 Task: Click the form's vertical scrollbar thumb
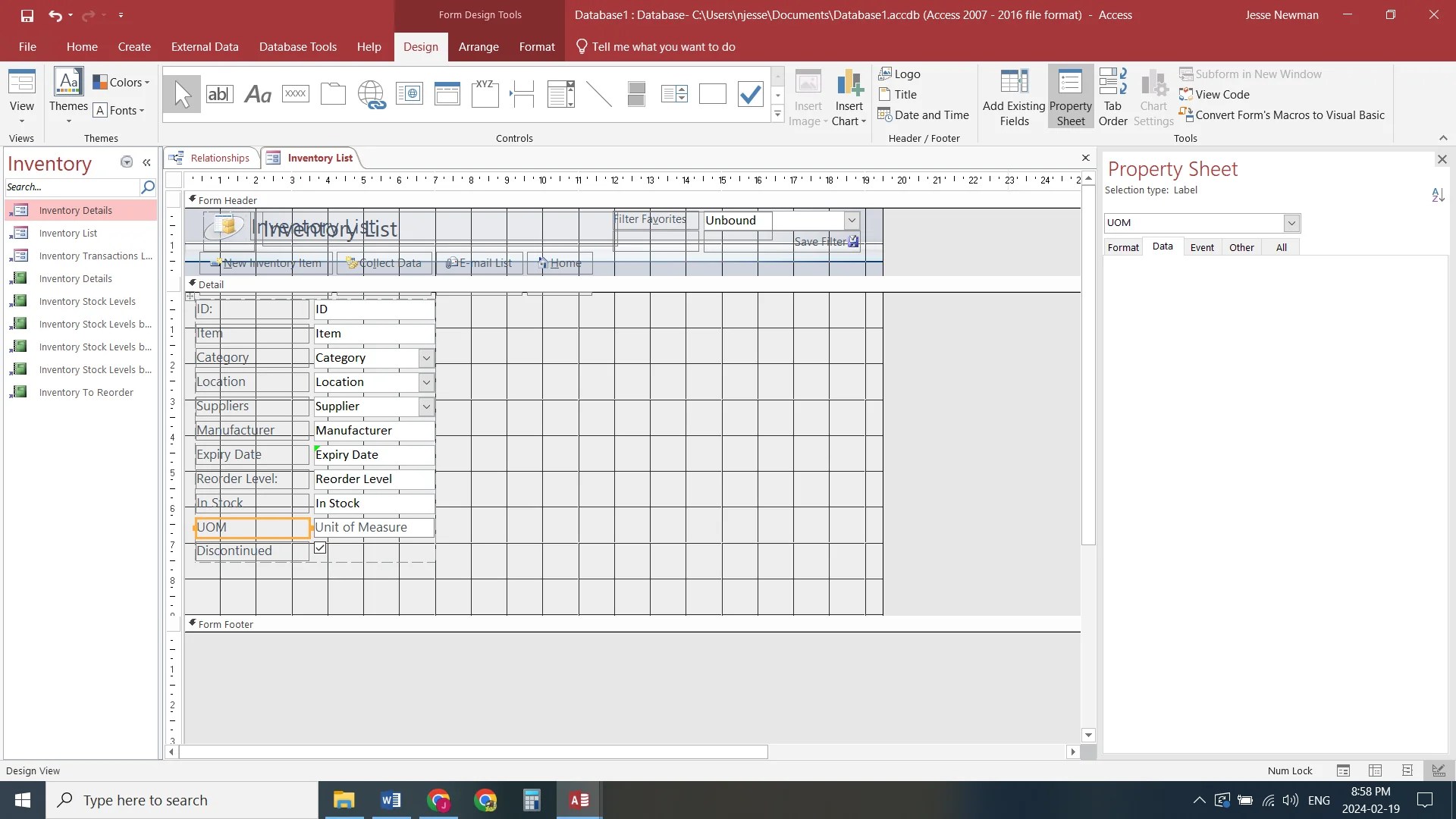point(1088,366)
